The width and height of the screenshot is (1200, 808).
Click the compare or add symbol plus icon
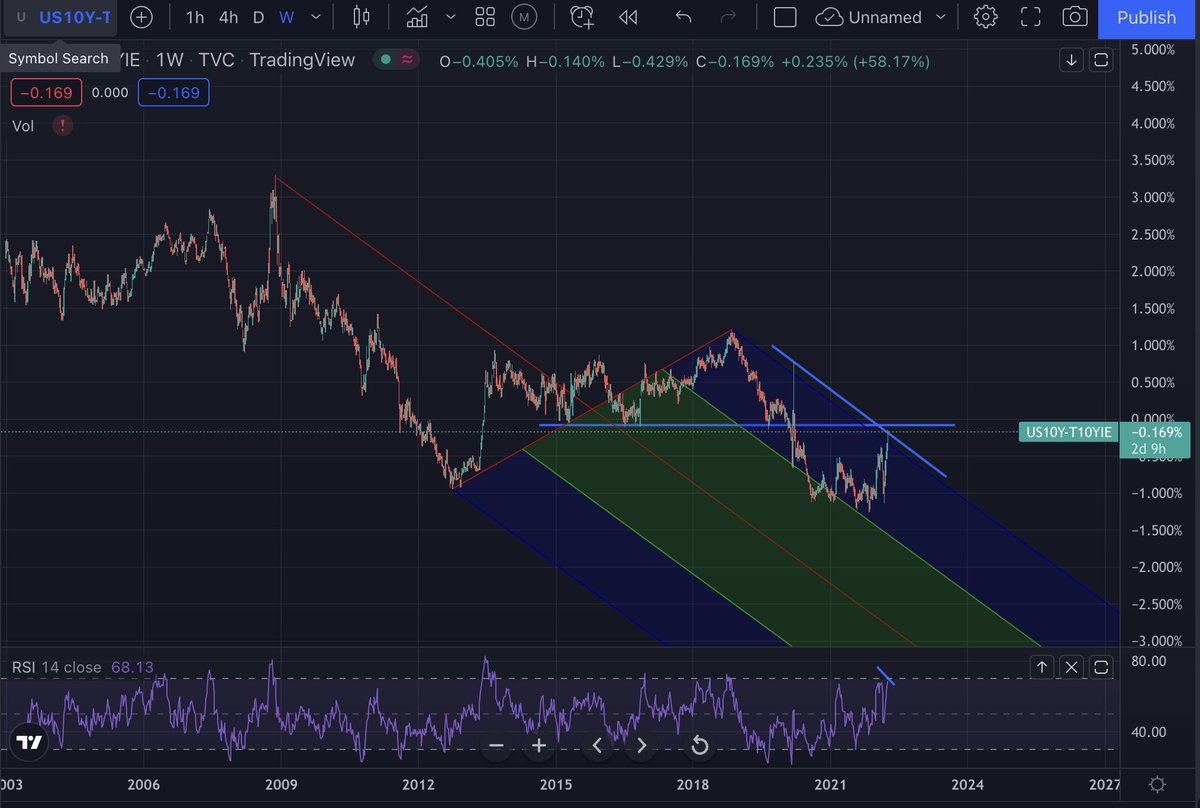click(142, 17)
